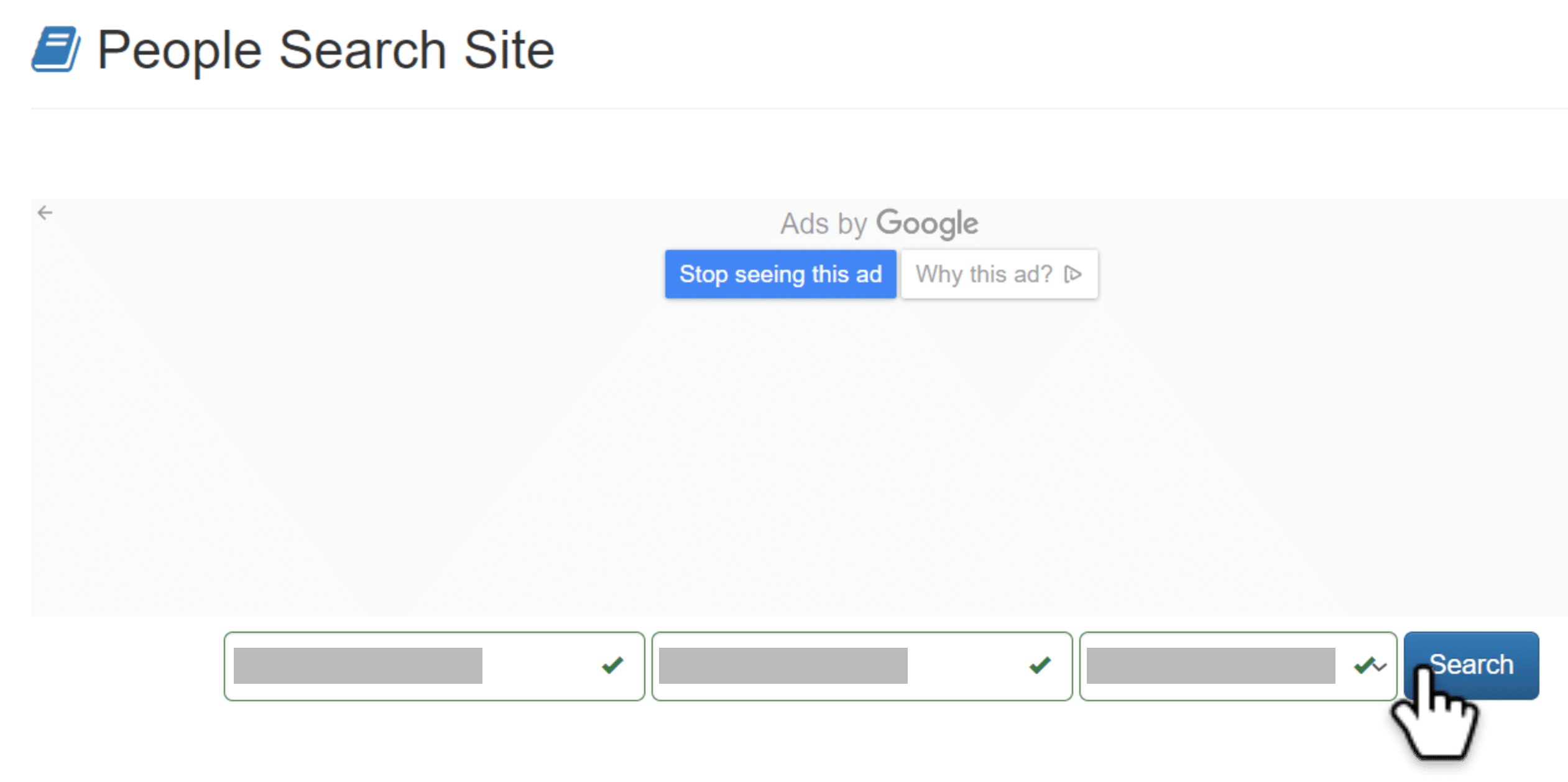Click the green checkmark in second field
The width and height of the screenshot is (1568, 782).
pos(1040,666)
